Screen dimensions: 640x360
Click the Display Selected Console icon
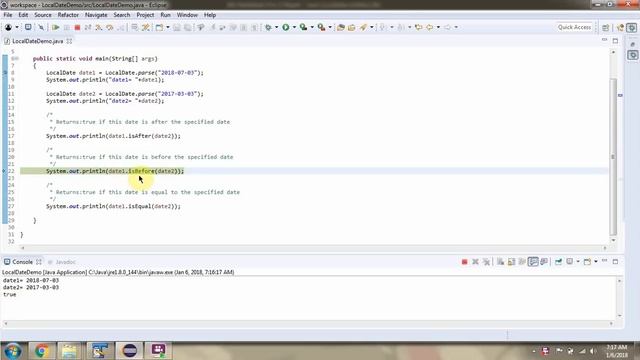coord(570,262)
